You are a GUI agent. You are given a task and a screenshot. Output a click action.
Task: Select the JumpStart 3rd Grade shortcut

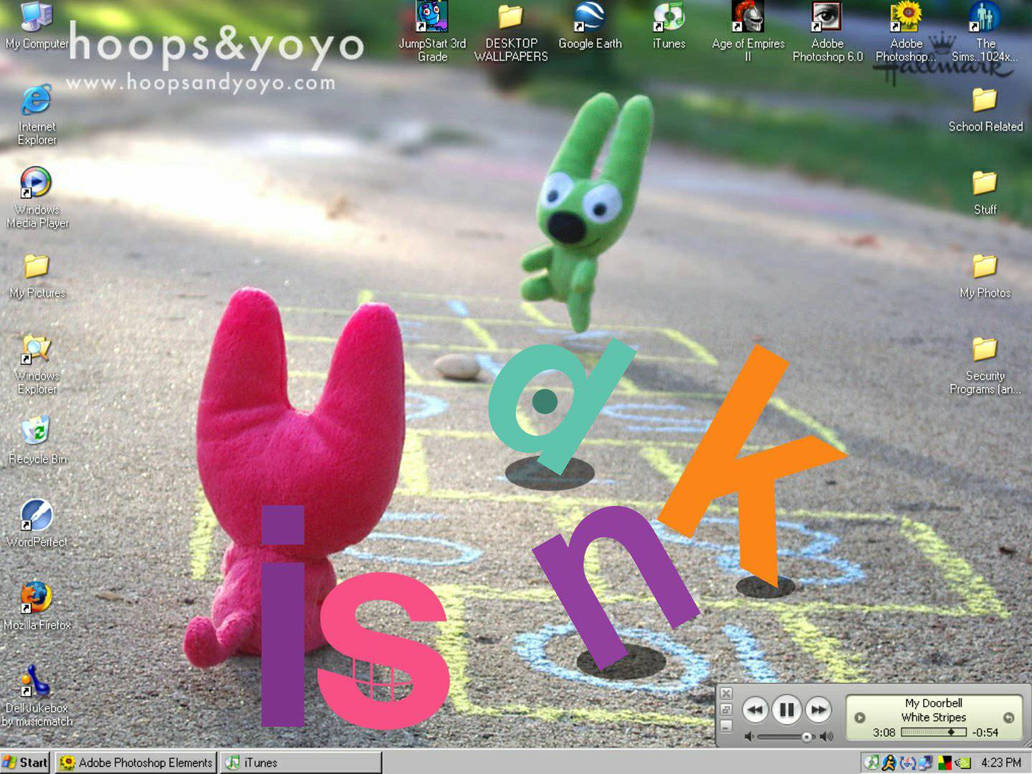pos(432,32)
